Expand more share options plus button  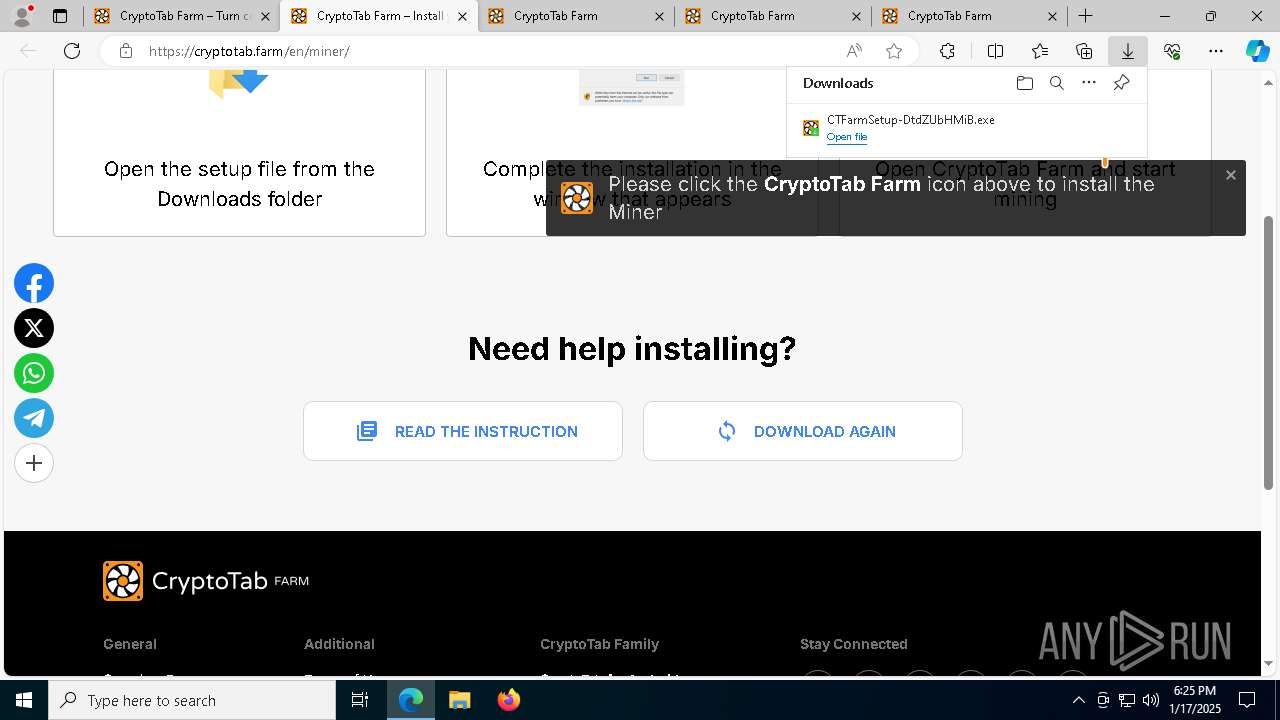click(x=34, y=463)
